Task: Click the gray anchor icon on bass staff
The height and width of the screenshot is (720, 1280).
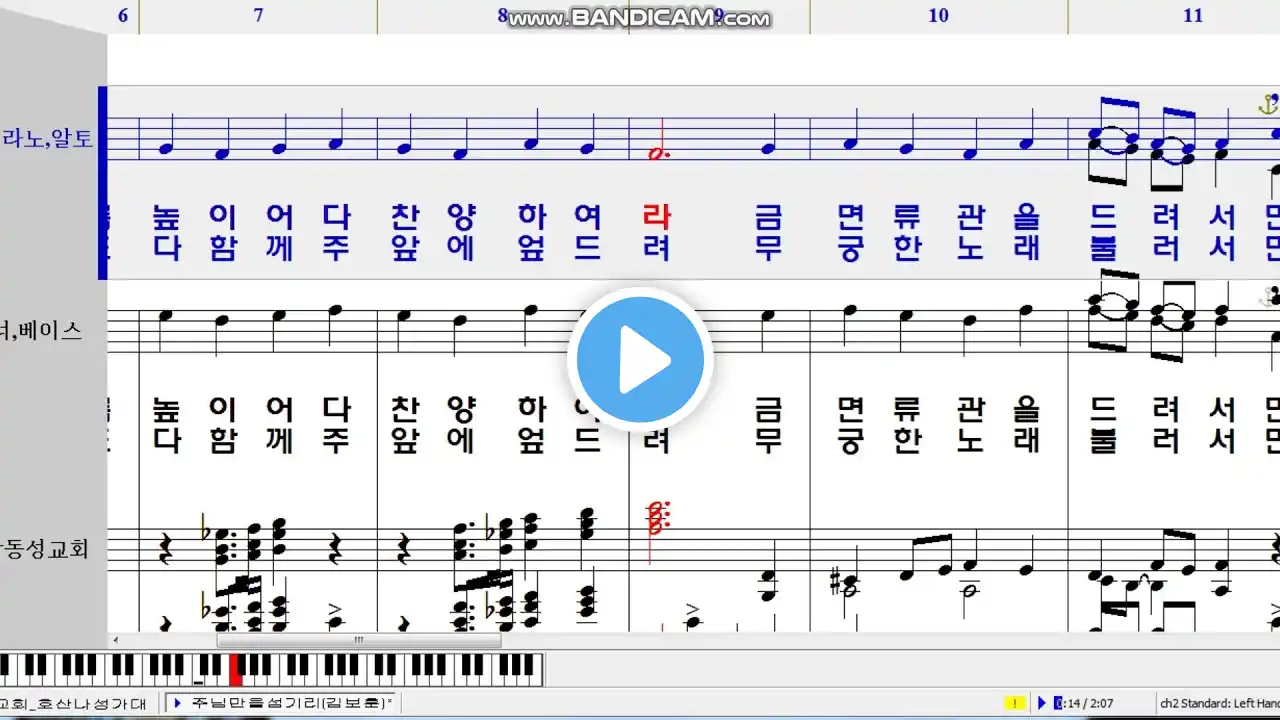Action: pyautogui.click(x=1270, y=296)
